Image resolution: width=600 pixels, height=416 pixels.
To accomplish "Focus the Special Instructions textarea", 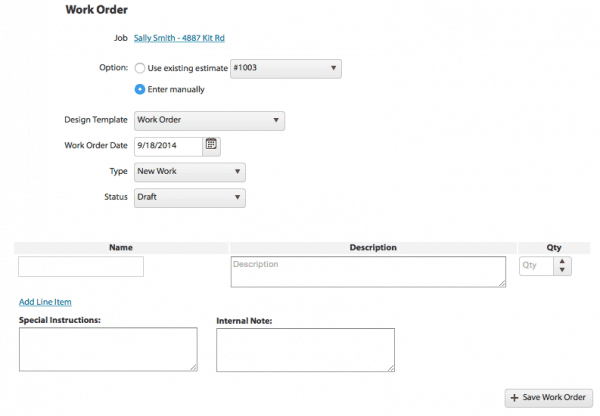I will pyautogui.click(x=108, y=349).
